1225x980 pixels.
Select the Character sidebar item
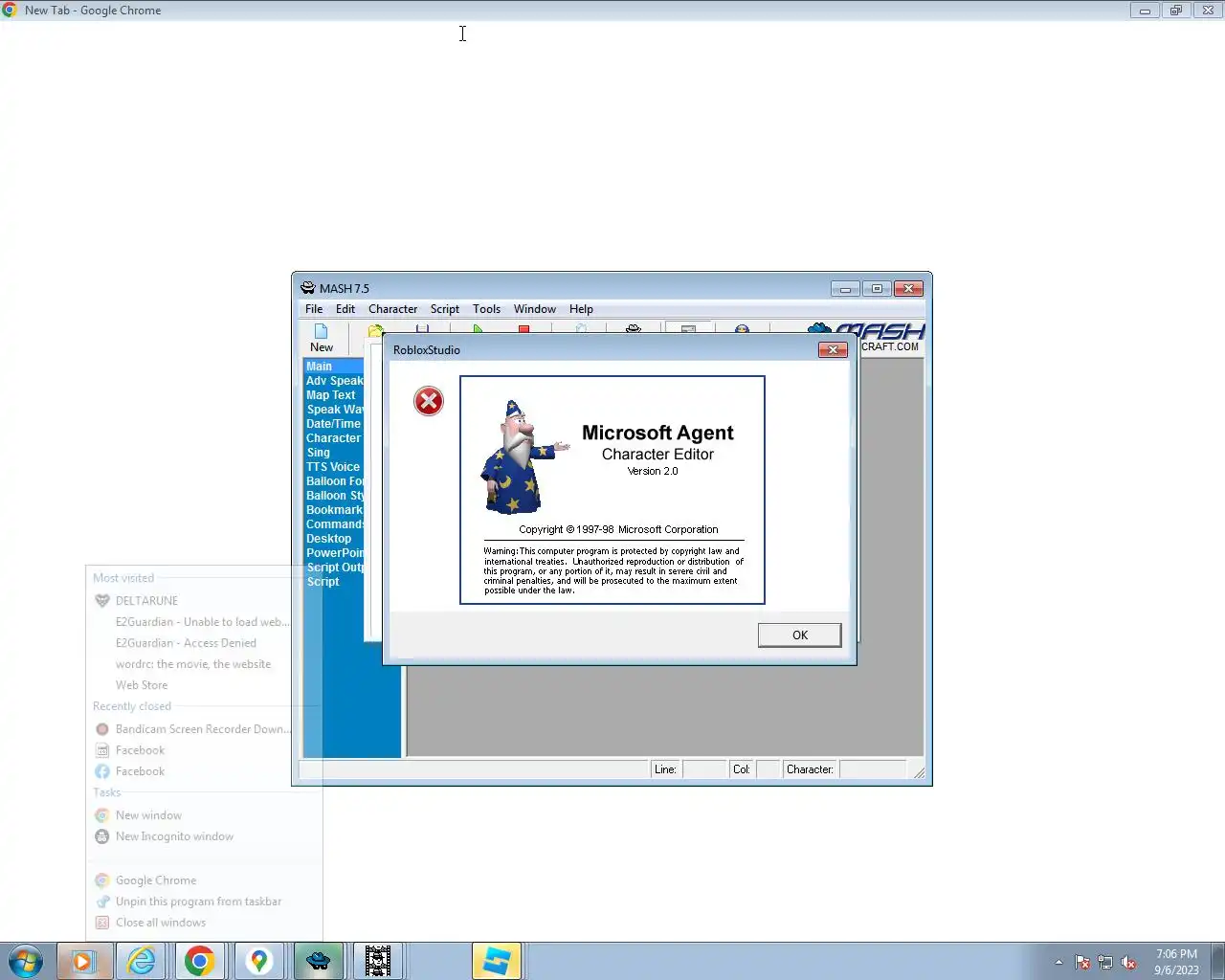tap(333, 438)
